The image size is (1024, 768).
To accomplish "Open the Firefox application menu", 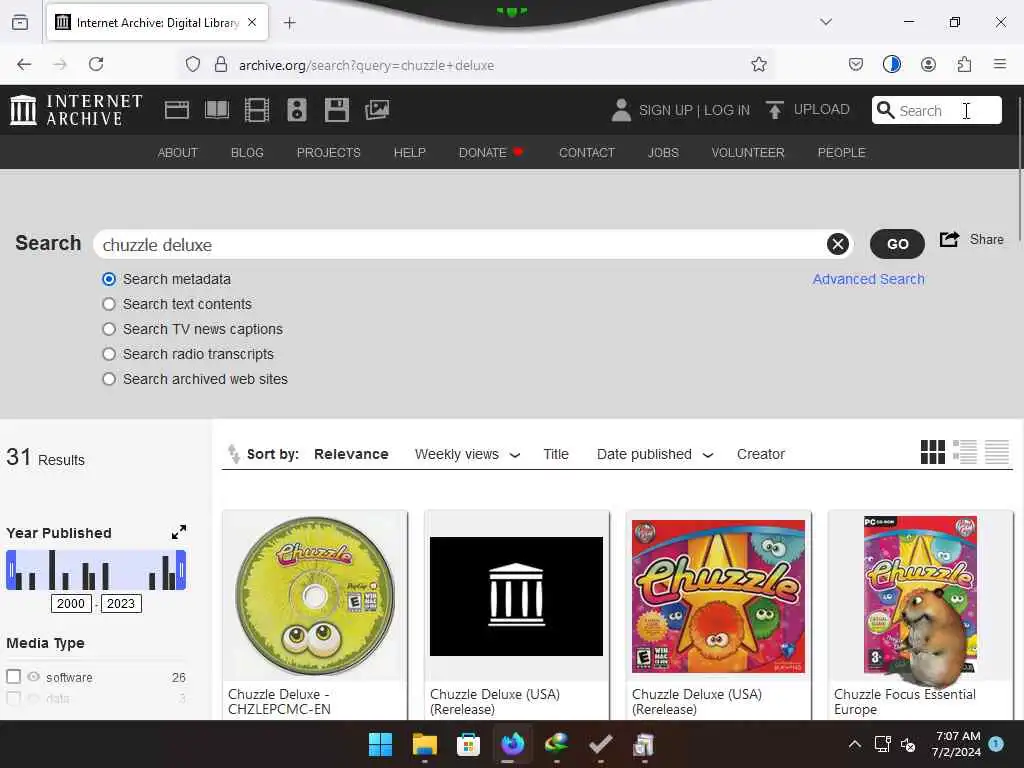I will pos(999,64).
